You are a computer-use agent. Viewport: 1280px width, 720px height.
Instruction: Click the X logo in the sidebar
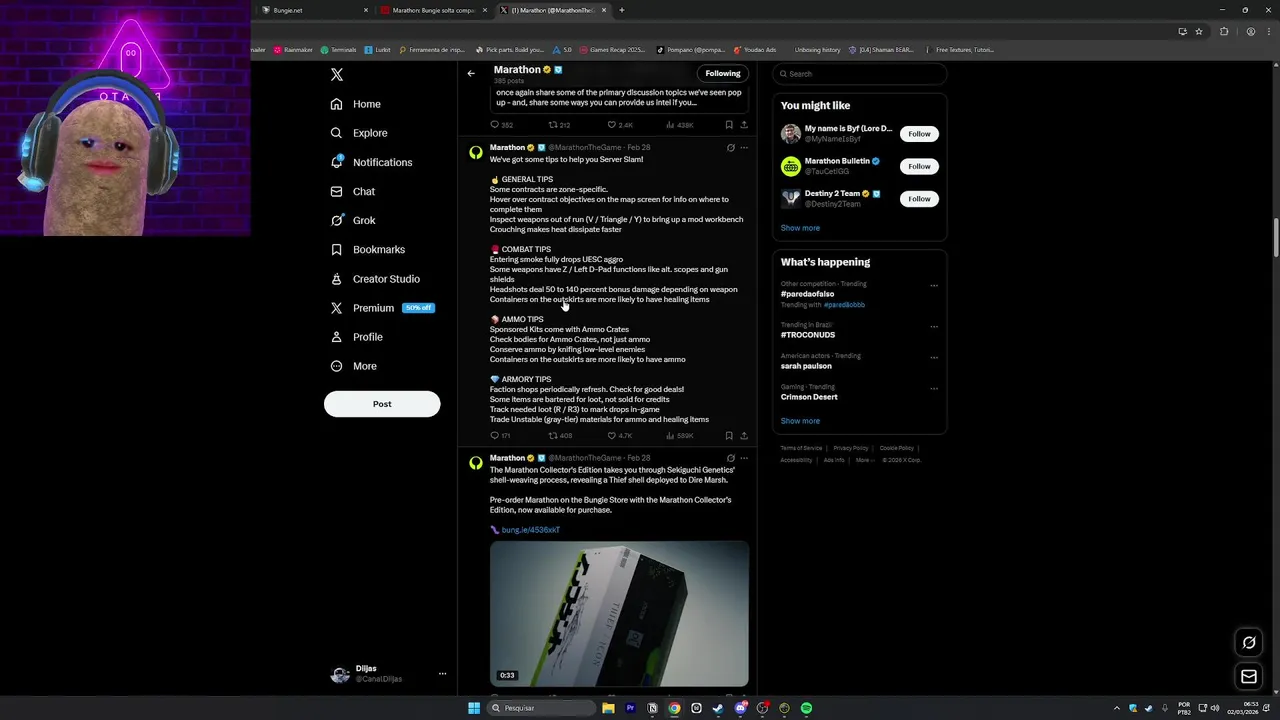click(337, 75)
